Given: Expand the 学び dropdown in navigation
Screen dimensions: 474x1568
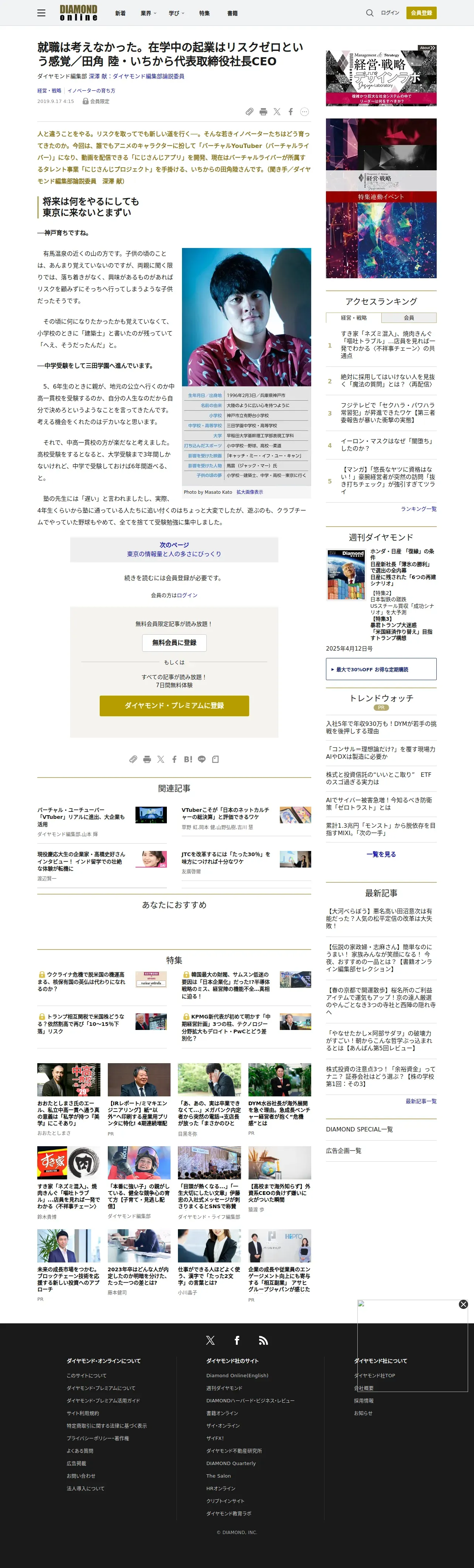Looking at the screenshot, I should tap(176, 13).
